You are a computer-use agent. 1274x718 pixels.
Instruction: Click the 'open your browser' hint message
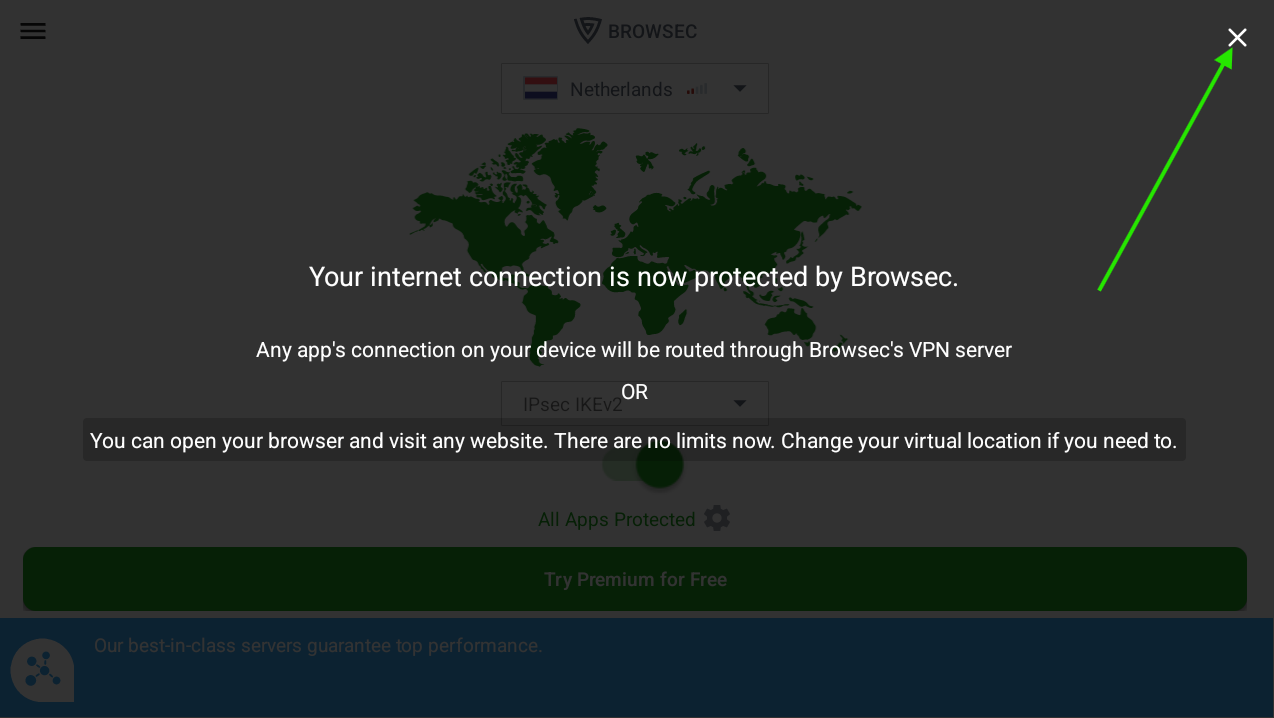click(634, 440)
